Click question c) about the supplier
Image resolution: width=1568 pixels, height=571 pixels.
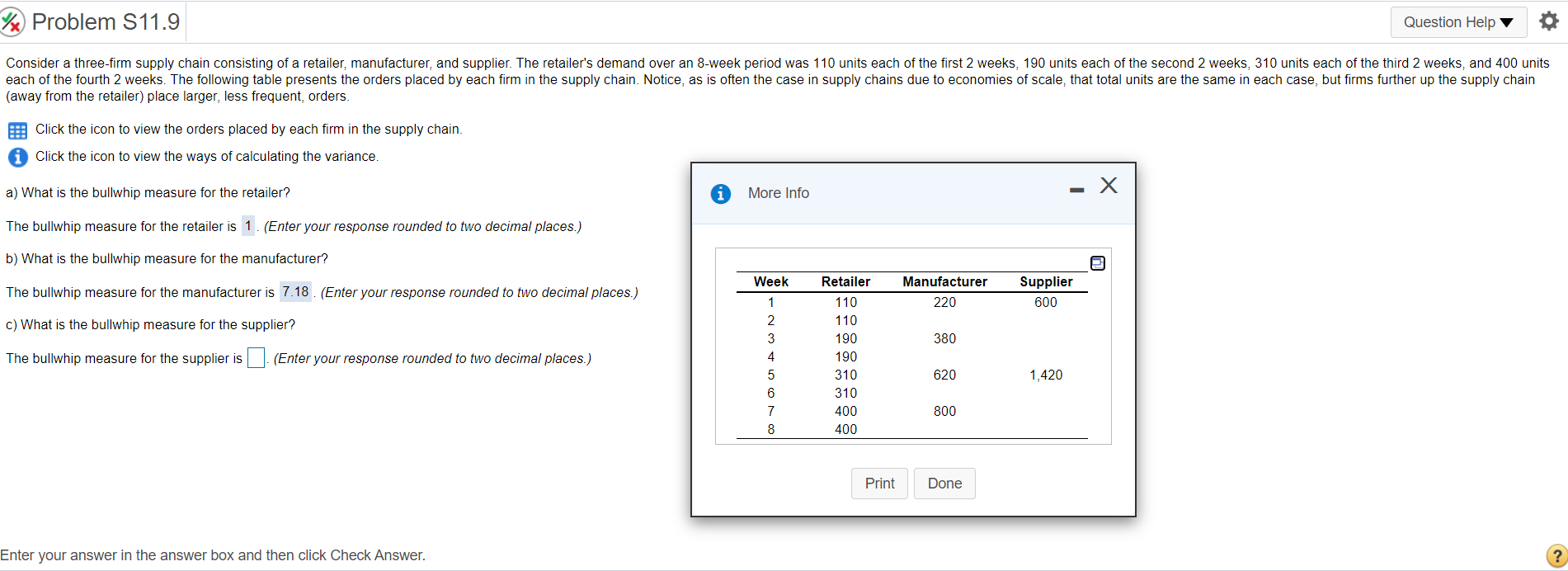point(150,324)
